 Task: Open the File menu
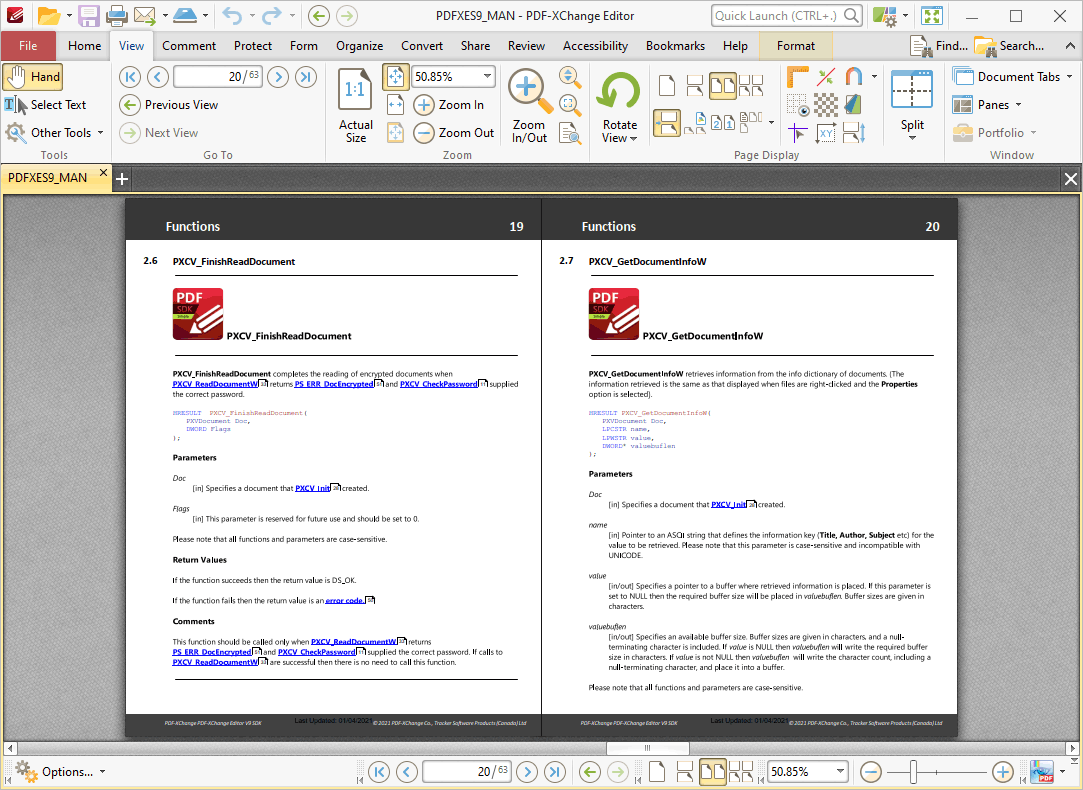pos(29,45)
